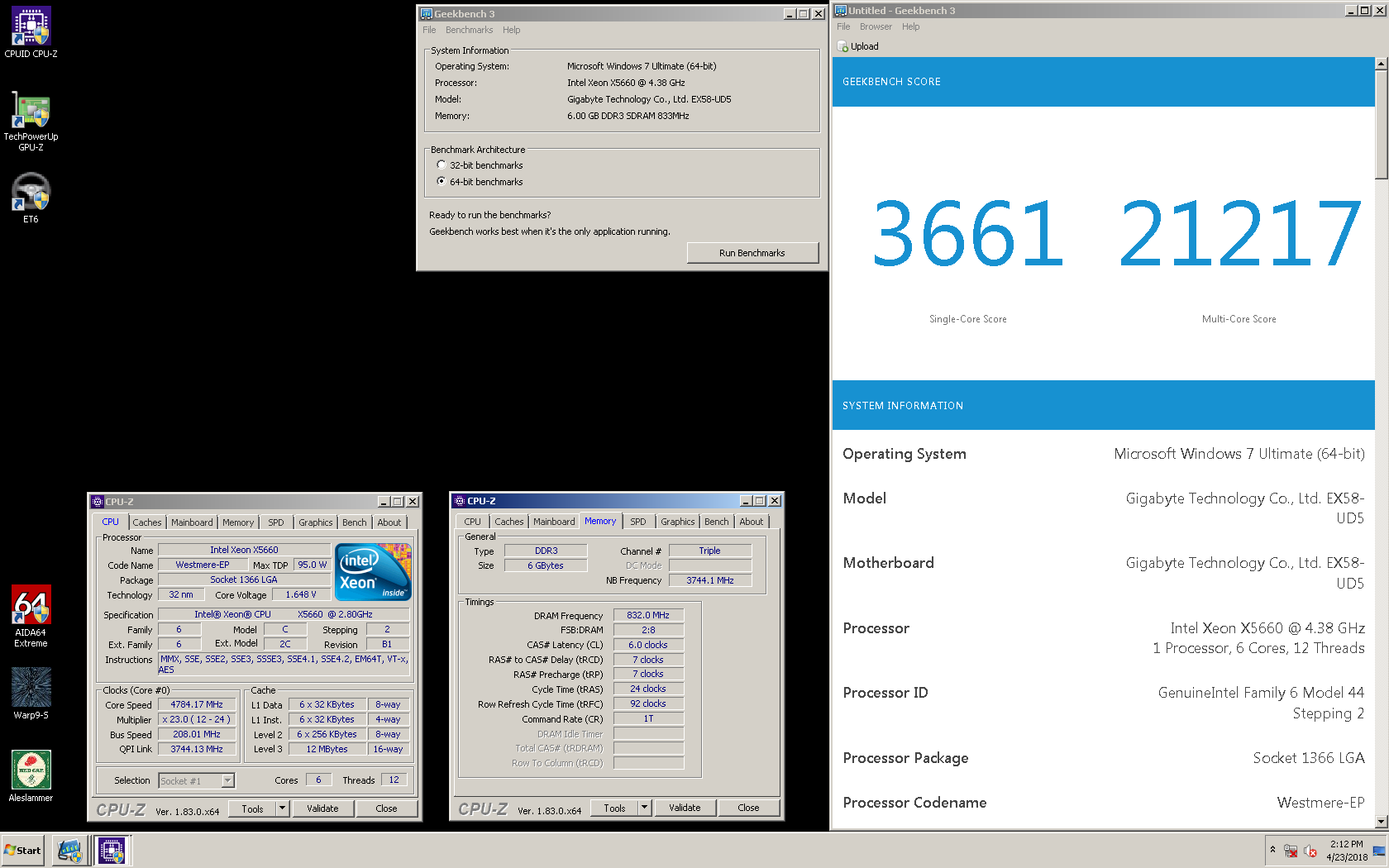Click the Start button on the taskbar
1389x868 pixels.
[x=22, y=850]
